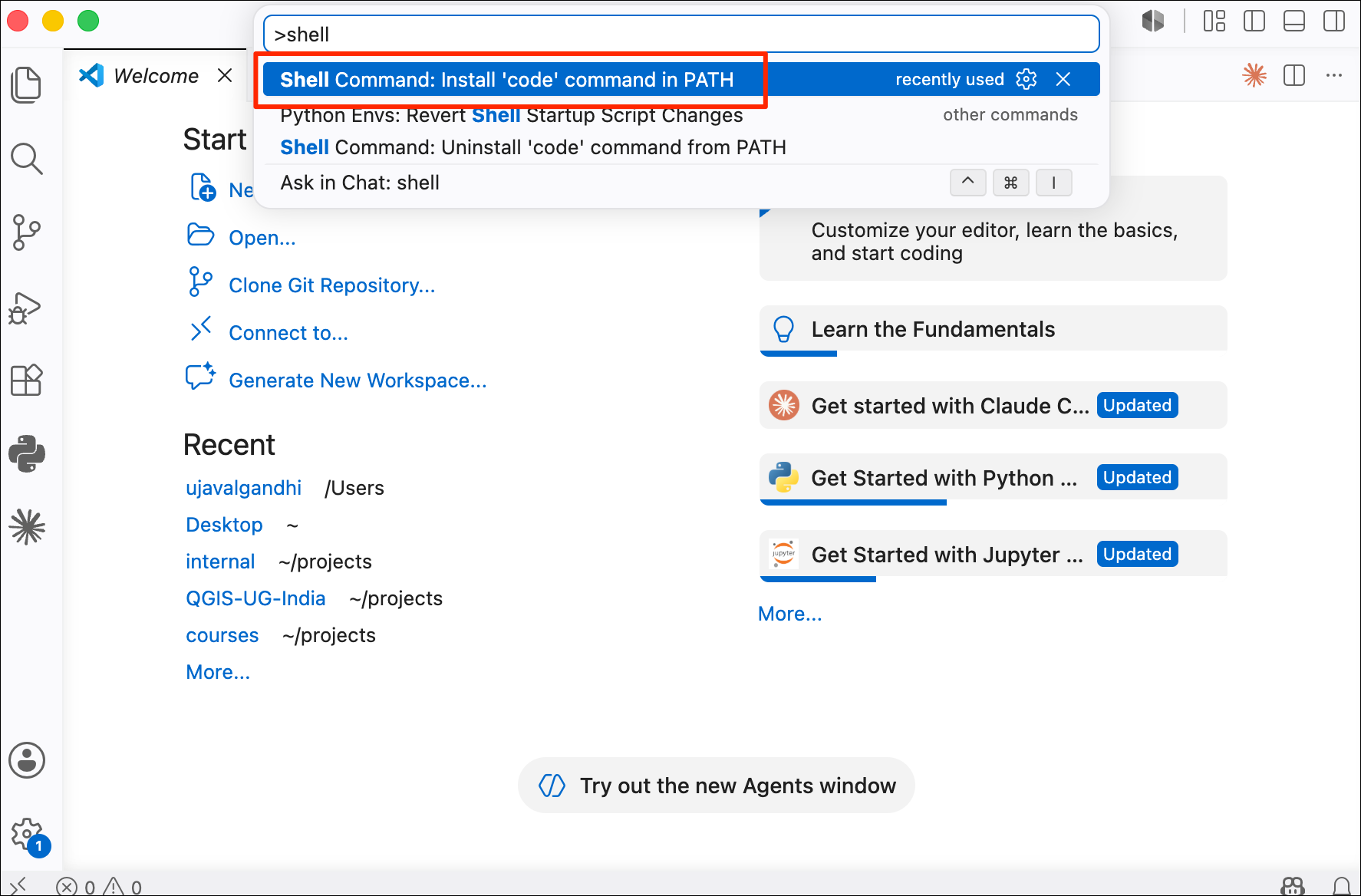Select the Welcome tab
Screen dimensions: 1361x896
[155, 75]
